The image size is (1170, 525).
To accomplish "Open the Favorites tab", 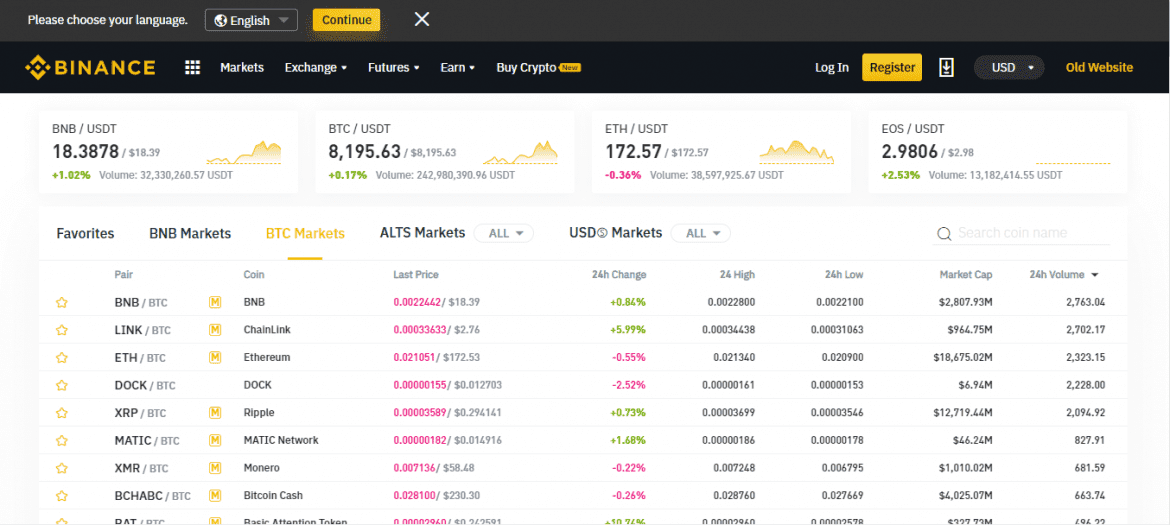I will tap(85, 233).
